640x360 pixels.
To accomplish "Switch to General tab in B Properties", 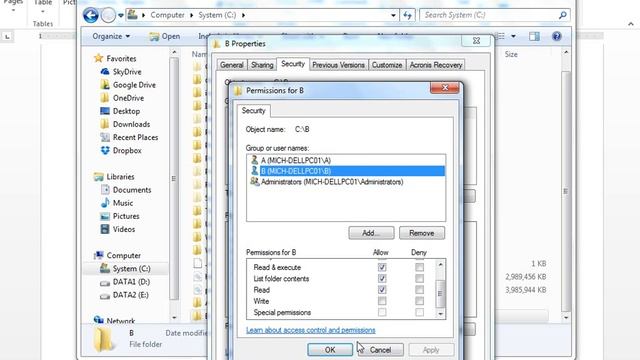I will [232, 65].
